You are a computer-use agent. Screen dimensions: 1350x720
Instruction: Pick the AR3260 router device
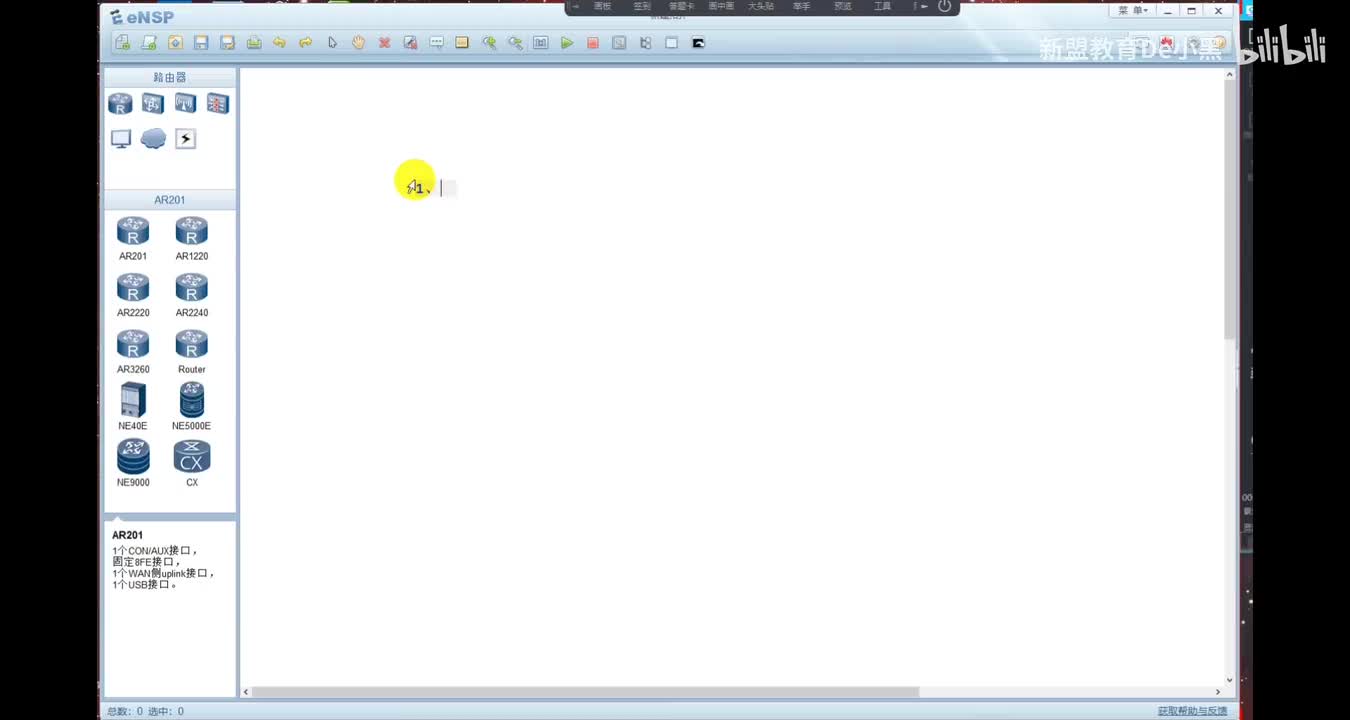tap(133, 352)
